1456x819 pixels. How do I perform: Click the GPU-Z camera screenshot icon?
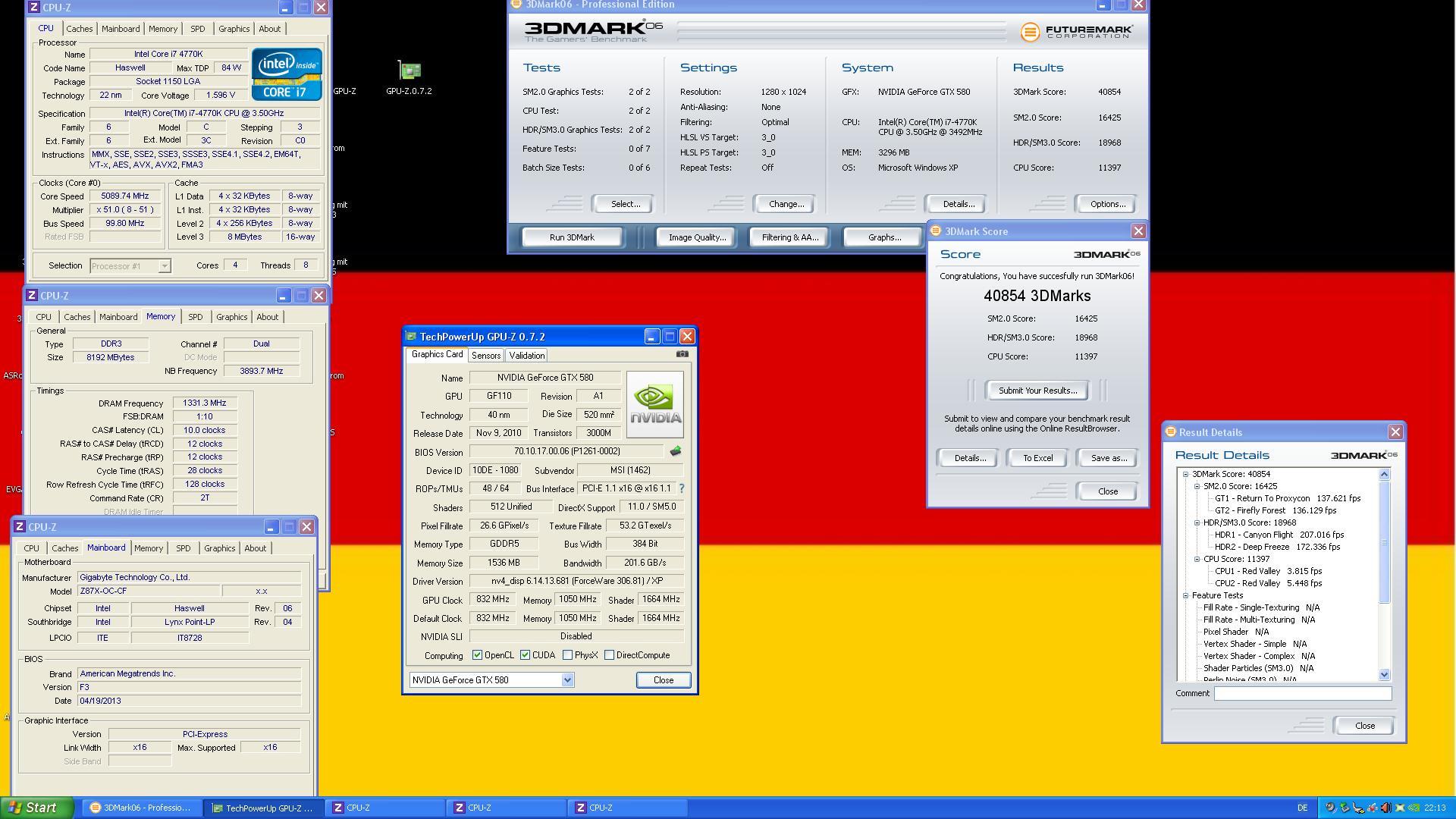point(682,354)
